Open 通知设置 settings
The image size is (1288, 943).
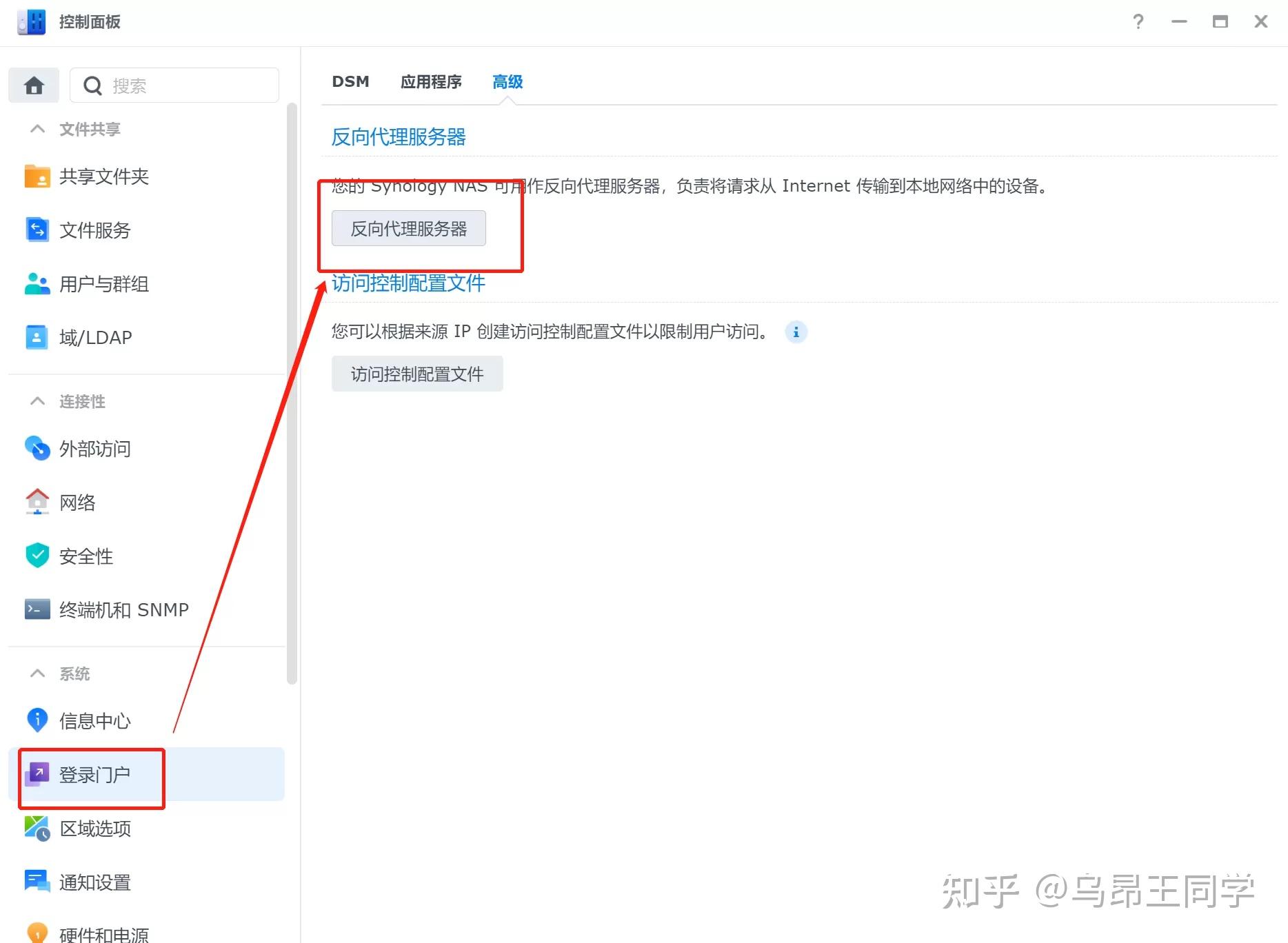(x=94, y=882)
